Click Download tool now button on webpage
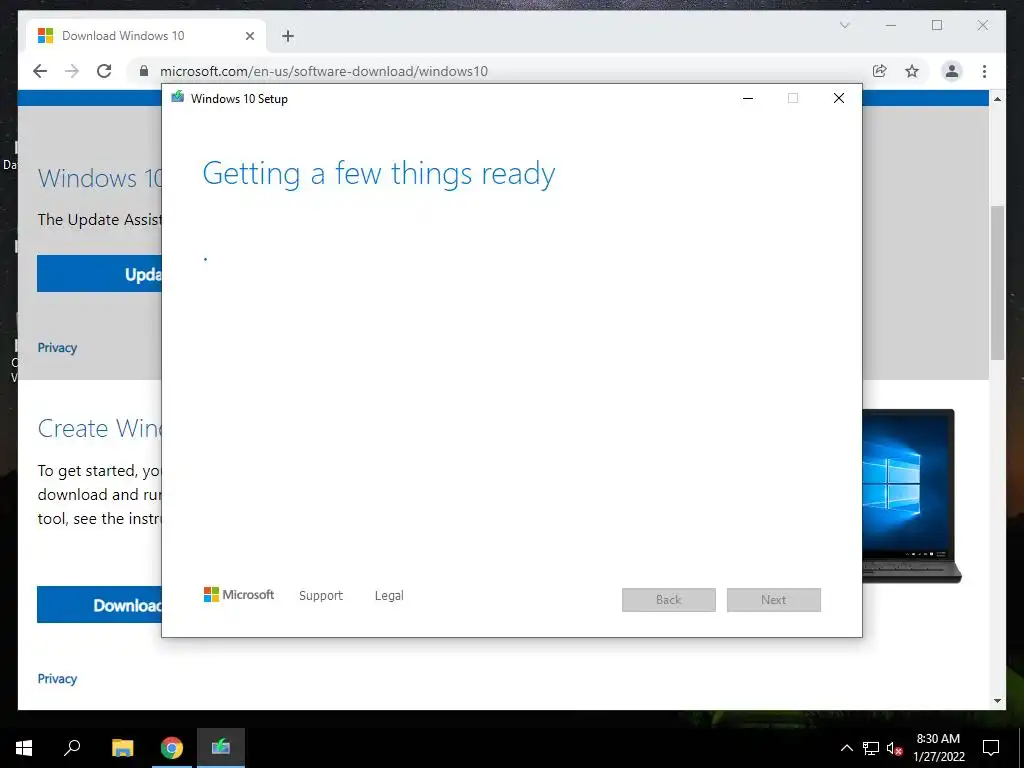1024x768 pixels. coord(99,605)
